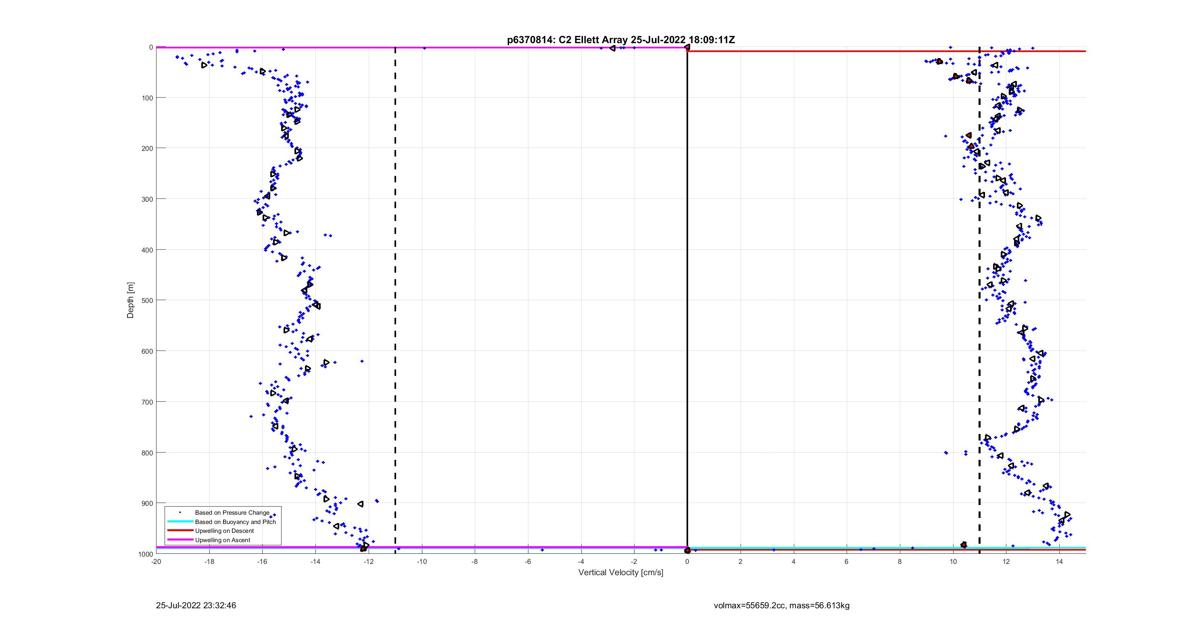Select legend entry 'Upwelling on Descent'
The height and width of the screenshot is (622, 1200).
225,530
